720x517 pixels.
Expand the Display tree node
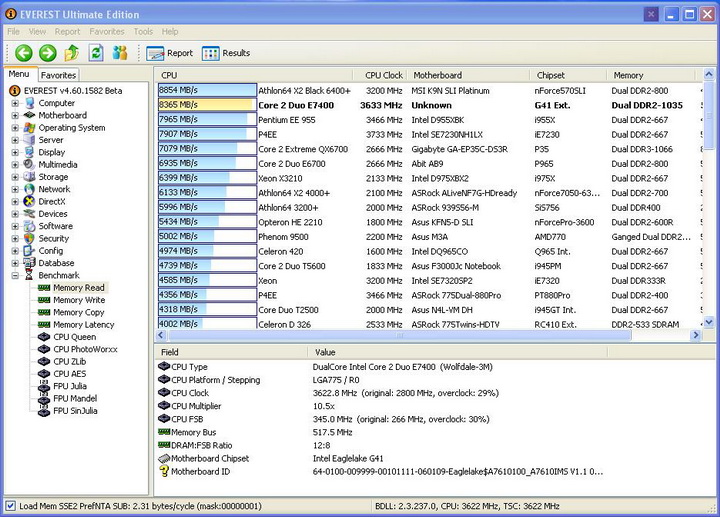click(x=15, y=152)
